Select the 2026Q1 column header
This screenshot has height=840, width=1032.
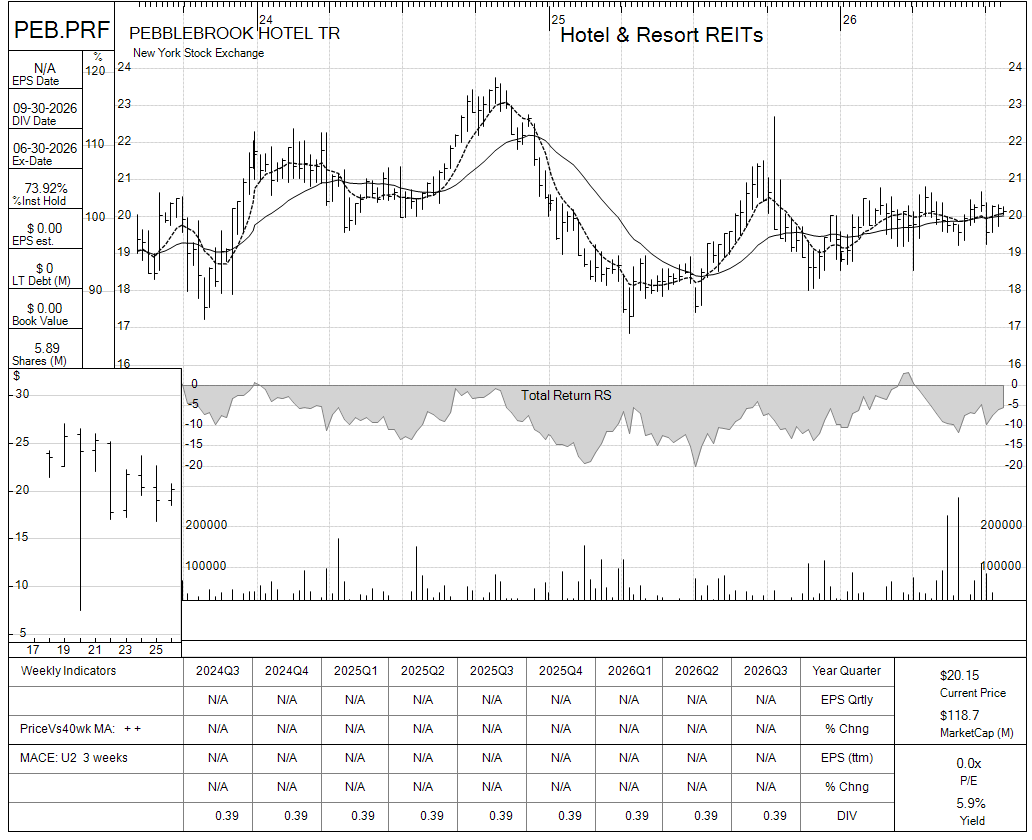[x=629, y=671]
